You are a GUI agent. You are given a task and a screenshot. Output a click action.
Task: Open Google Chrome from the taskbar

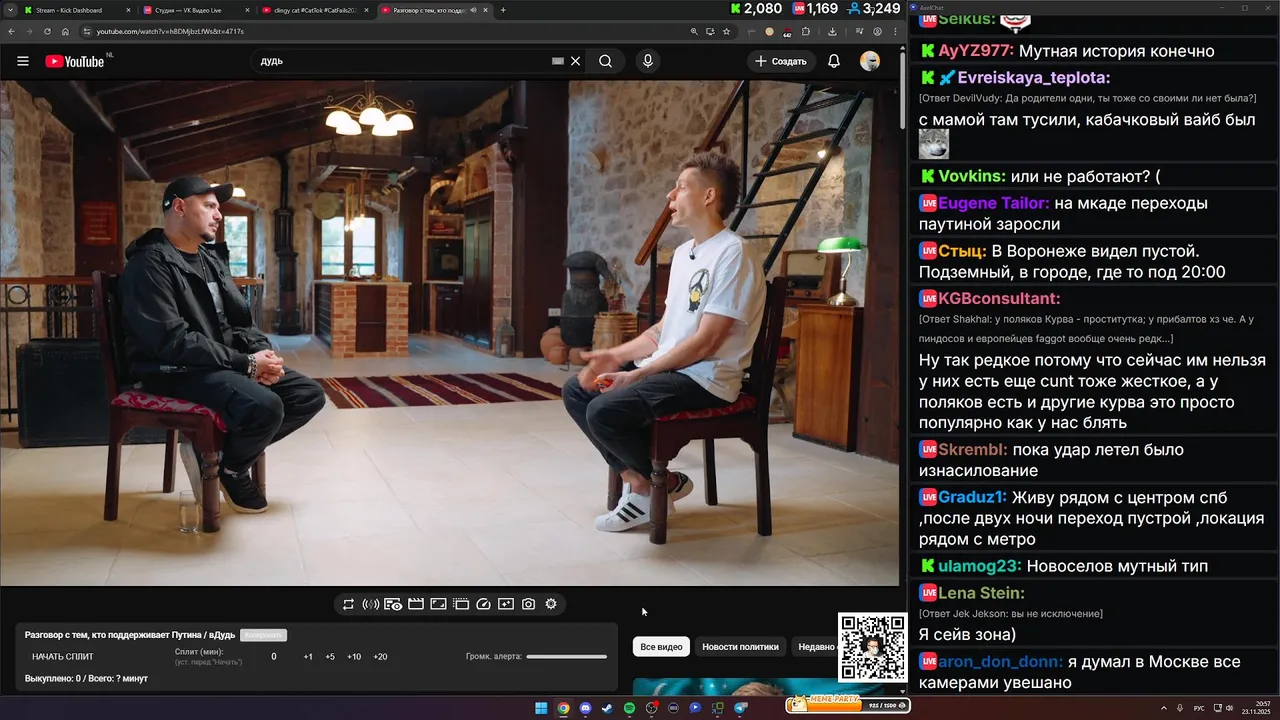click(563, 708)
